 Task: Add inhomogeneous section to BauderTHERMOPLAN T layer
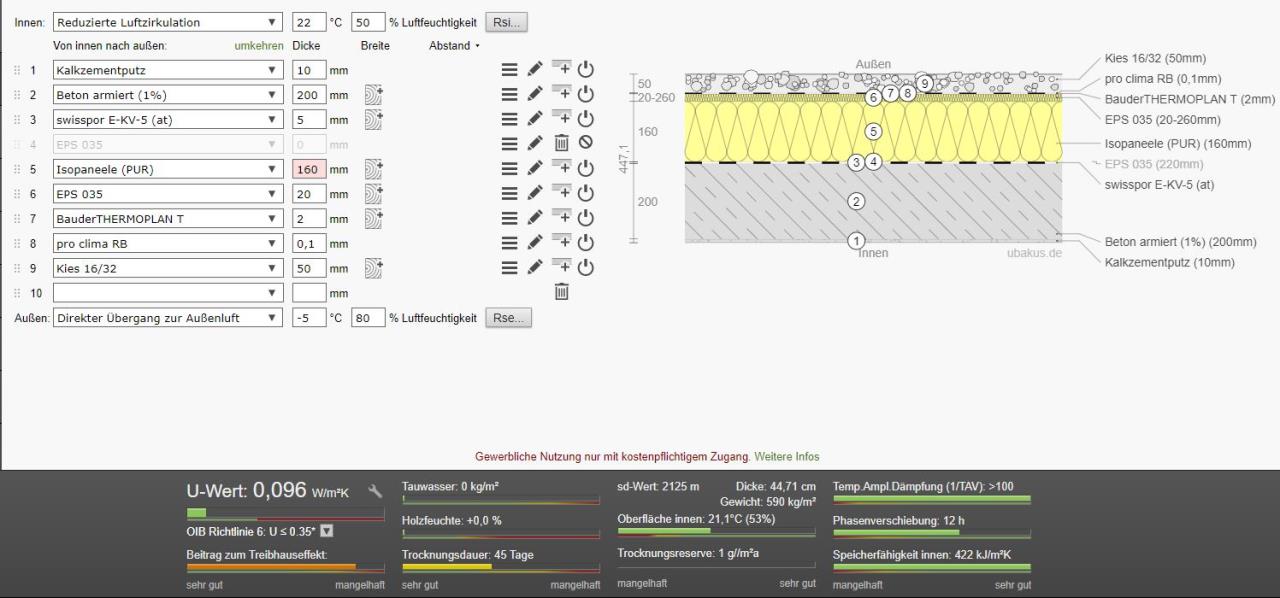[374, 218]
